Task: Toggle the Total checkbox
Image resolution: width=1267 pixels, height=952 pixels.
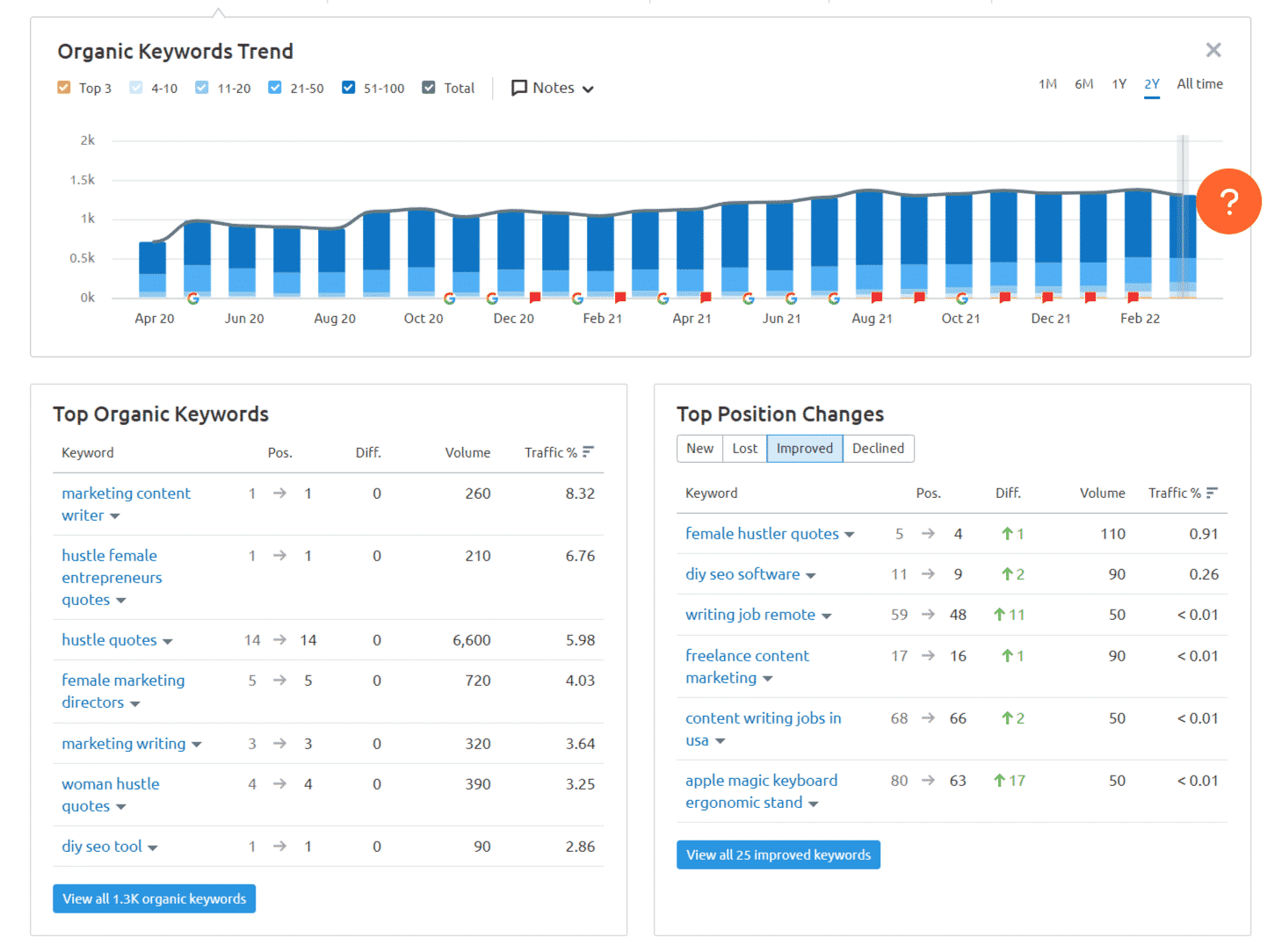Action: (x=429, y=88)
